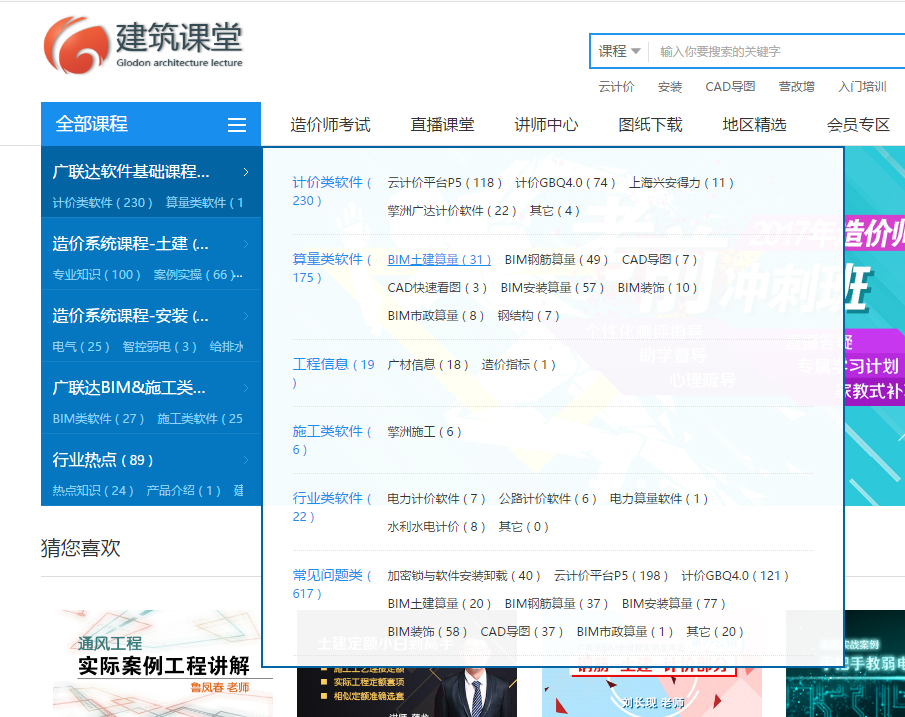Open BIM钢筋算量 (49) under 算量类软件
The height and width of the screenshot is (717, 905).
point(556,260)
